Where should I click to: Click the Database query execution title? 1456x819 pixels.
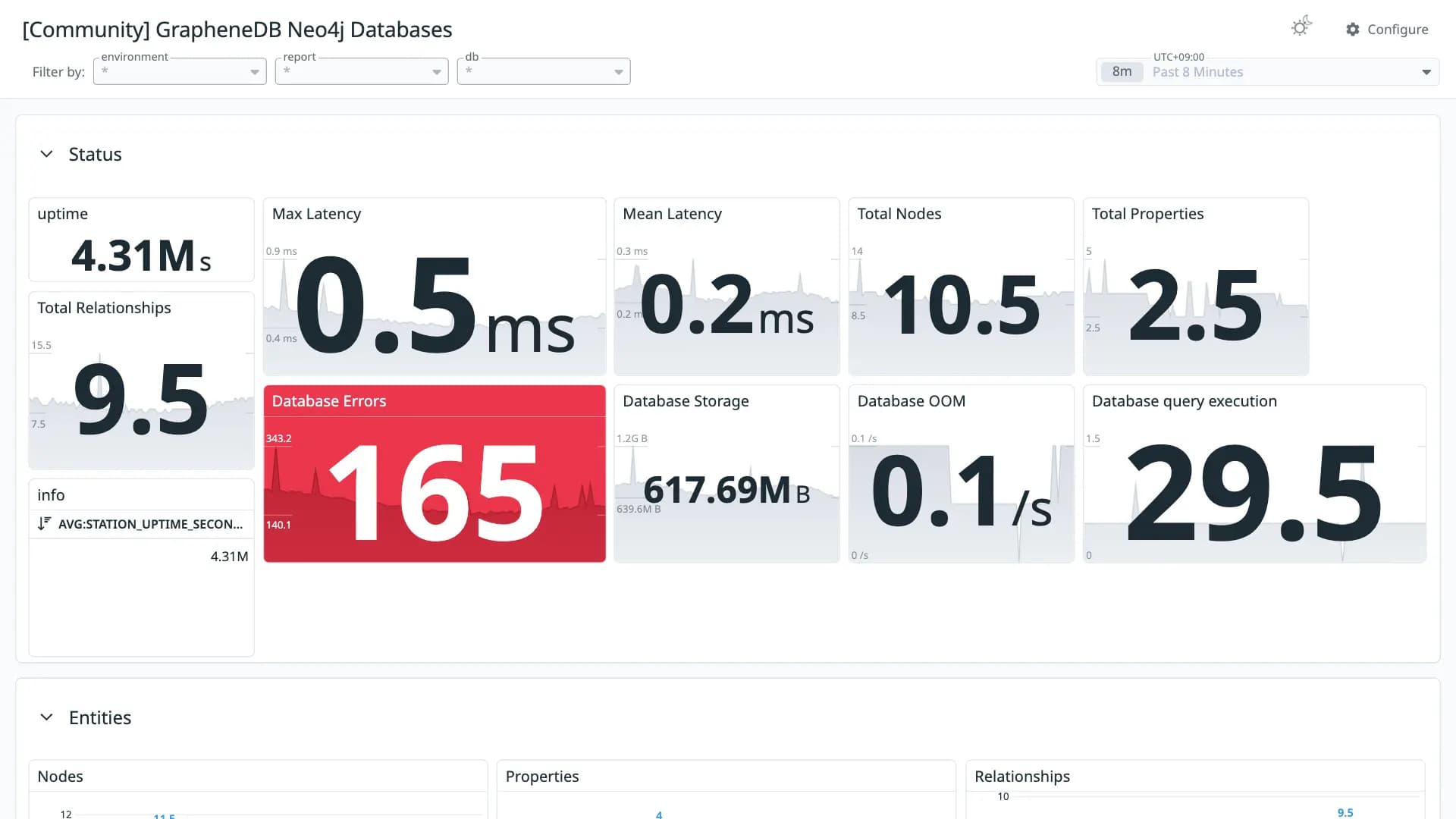(1184, 401)
